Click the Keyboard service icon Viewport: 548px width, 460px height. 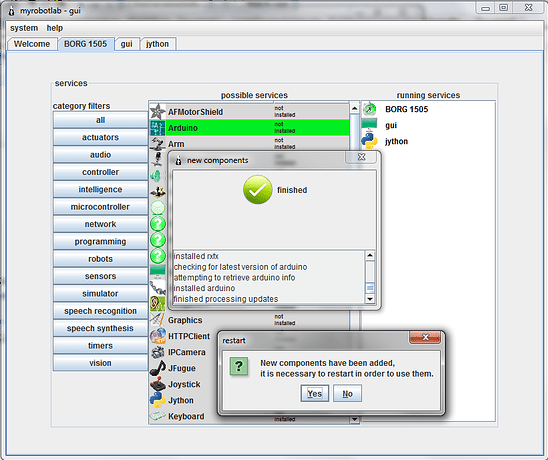158,416
